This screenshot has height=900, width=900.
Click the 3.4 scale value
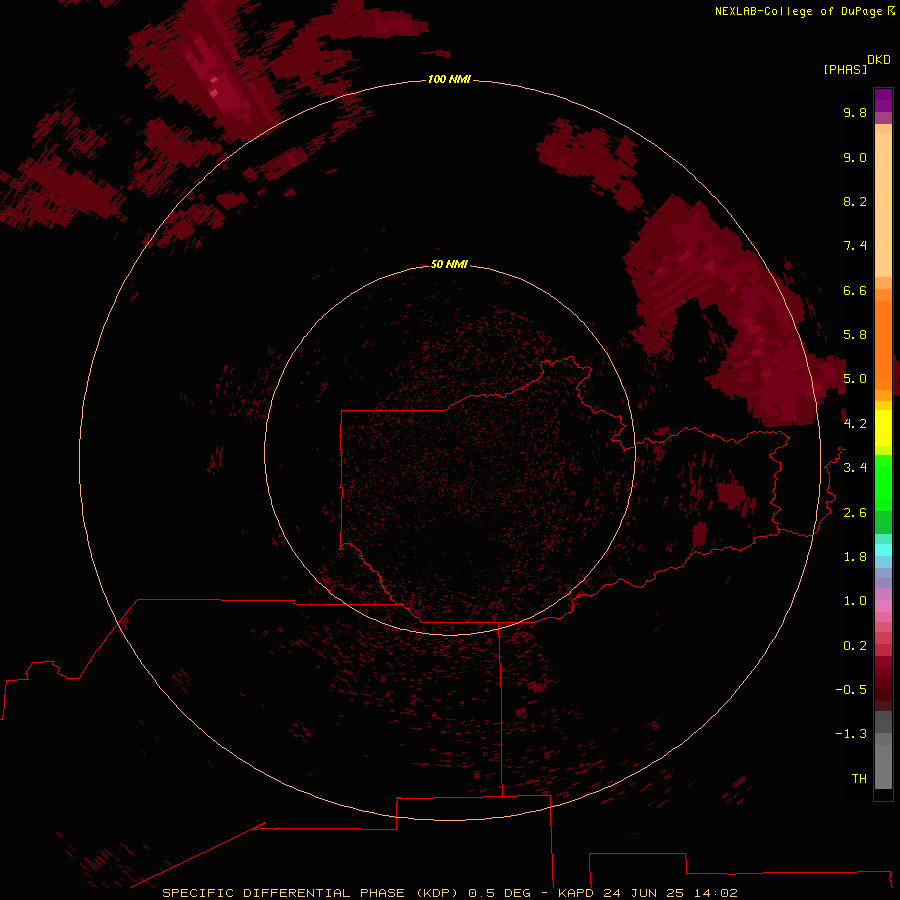[x=855, y=468]
